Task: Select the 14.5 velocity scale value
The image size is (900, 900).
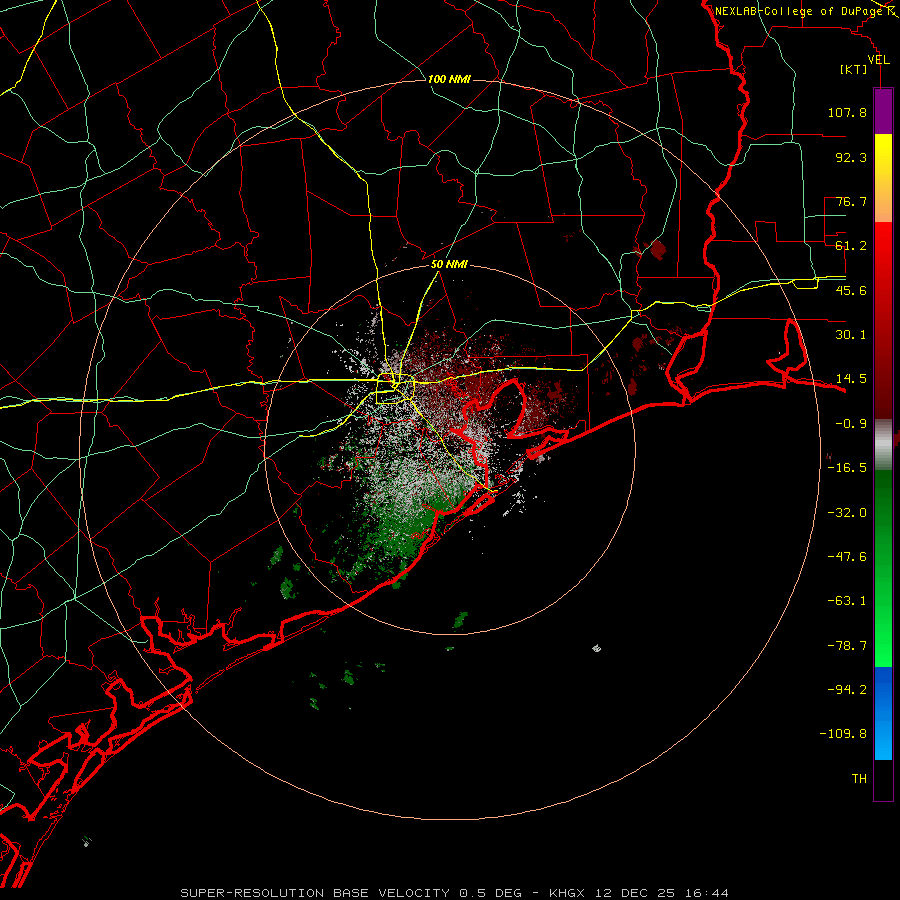Action: pyautogui.click(x=851, y=379)
